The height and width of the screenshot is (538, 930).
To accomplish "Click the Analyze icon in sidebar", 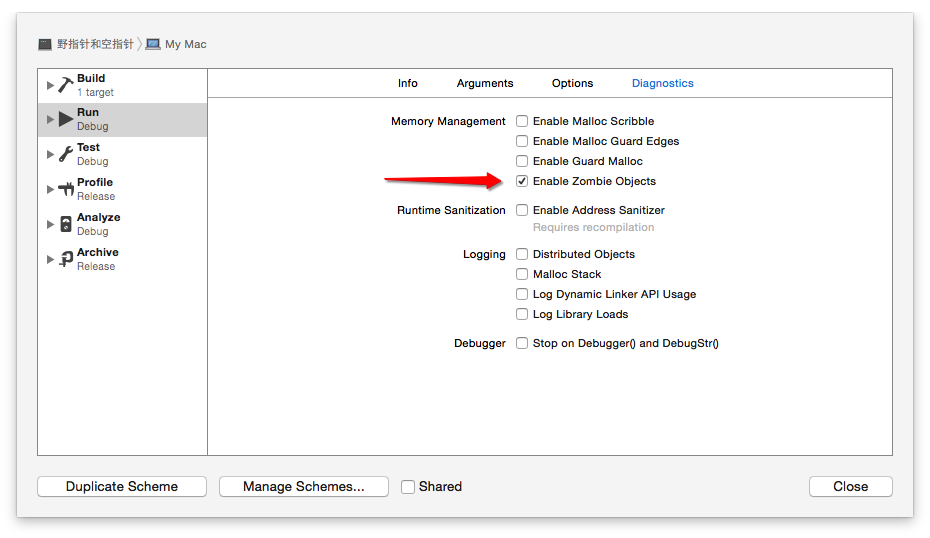I will point(66,224).
